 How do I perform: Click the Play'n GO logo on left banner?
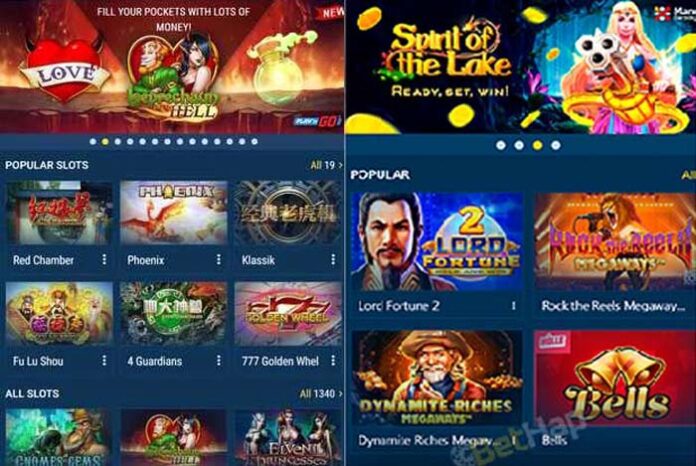tap(317, 121)
